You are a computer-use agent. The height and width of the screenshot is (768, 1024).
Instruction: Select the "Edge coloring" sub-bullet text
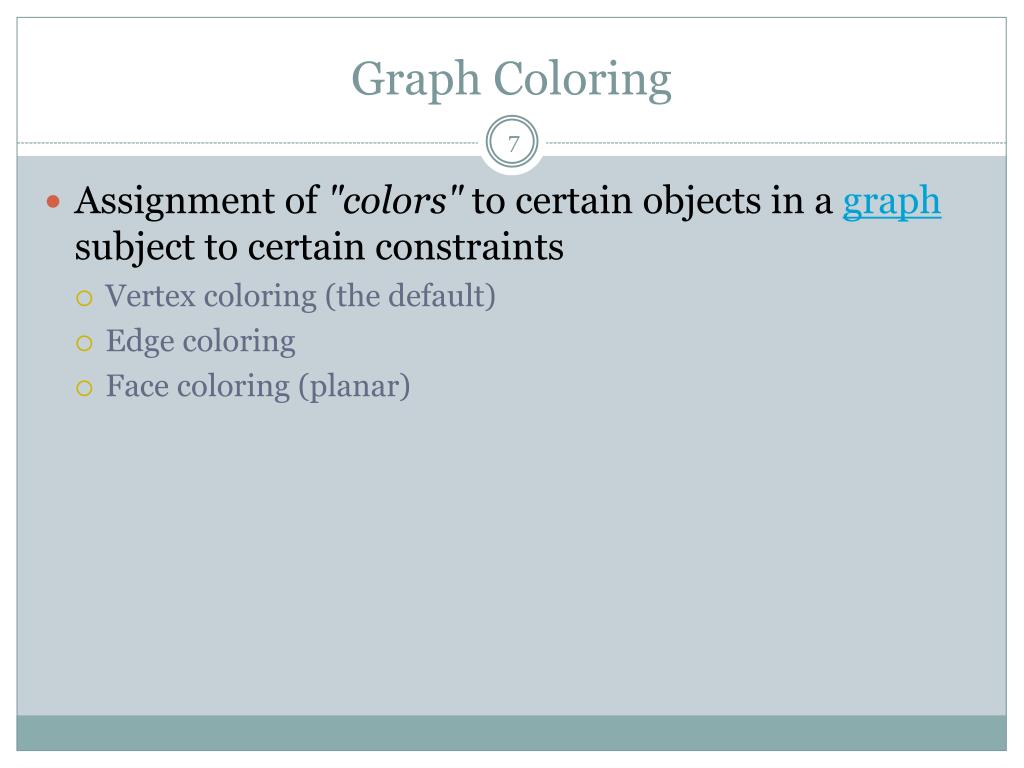pos(200,342)
